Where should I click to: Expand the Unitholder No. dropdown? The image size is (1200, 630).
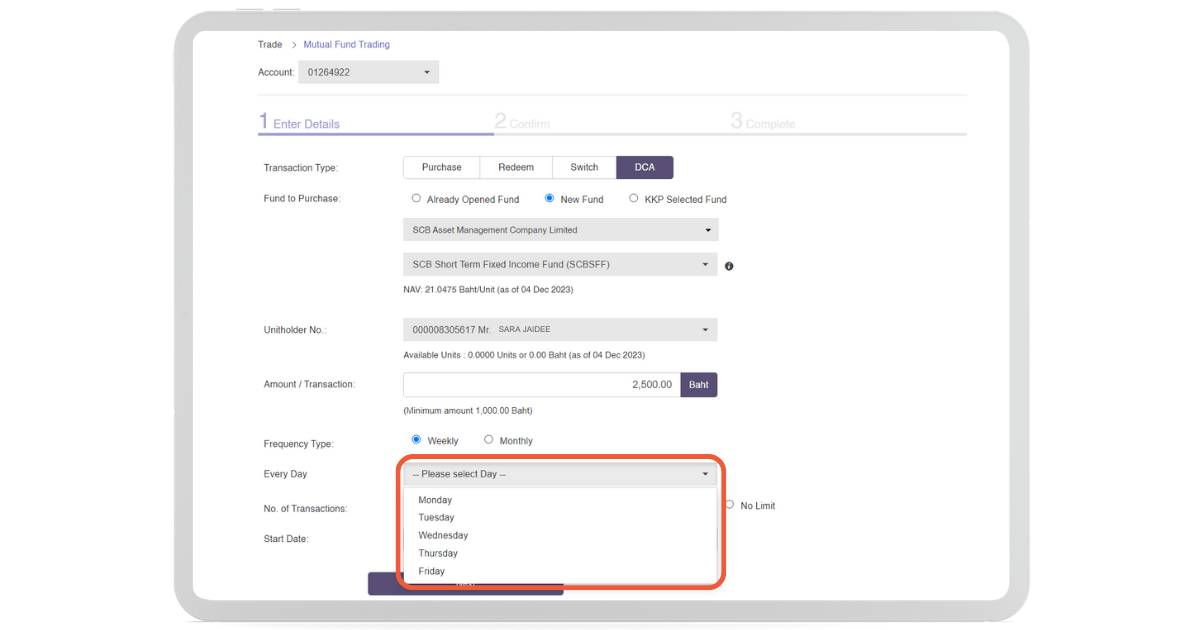[560, 330]
